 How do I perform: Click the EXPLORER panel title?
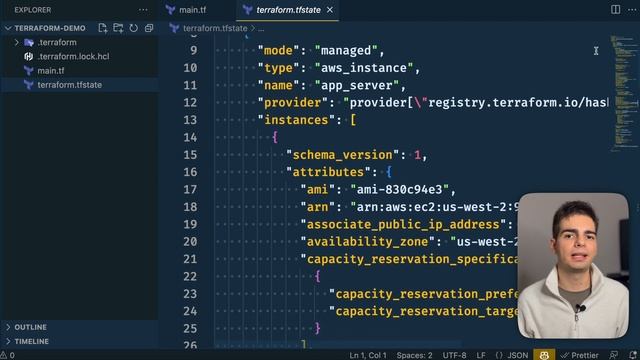coord(33,10)
